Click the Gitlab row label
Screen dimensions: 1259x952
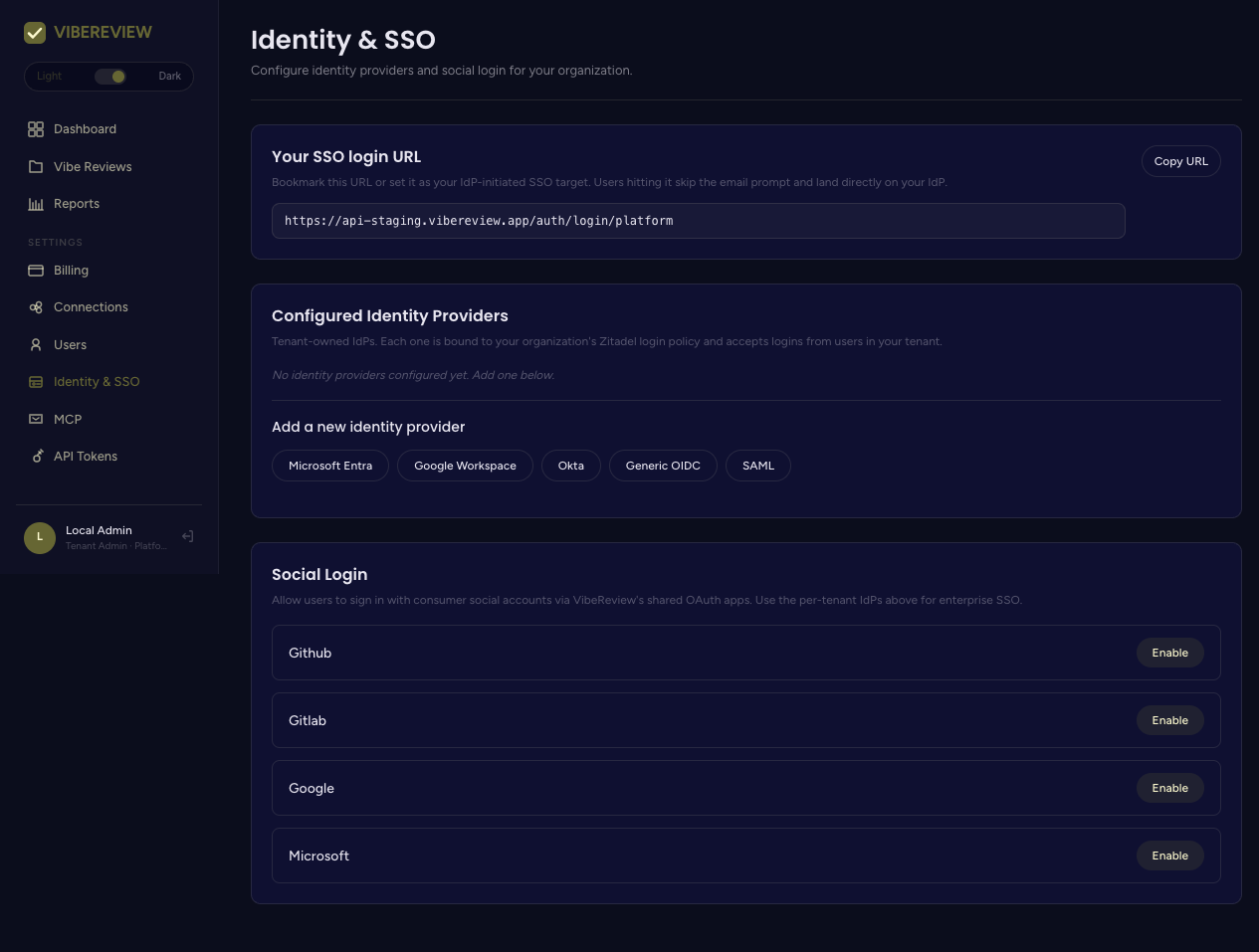click(308, 720)
